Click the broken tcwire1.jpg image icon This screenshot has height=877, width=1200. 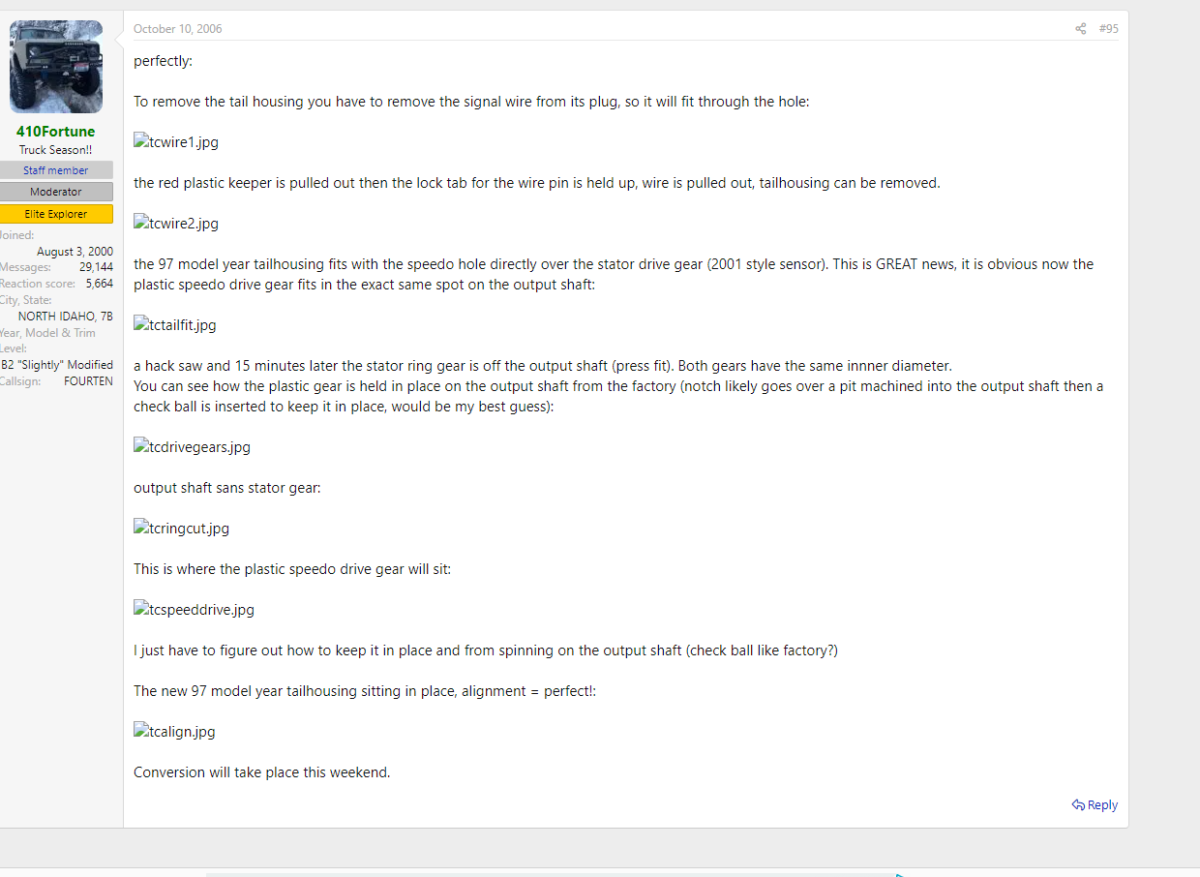click(x=141, y=142)
